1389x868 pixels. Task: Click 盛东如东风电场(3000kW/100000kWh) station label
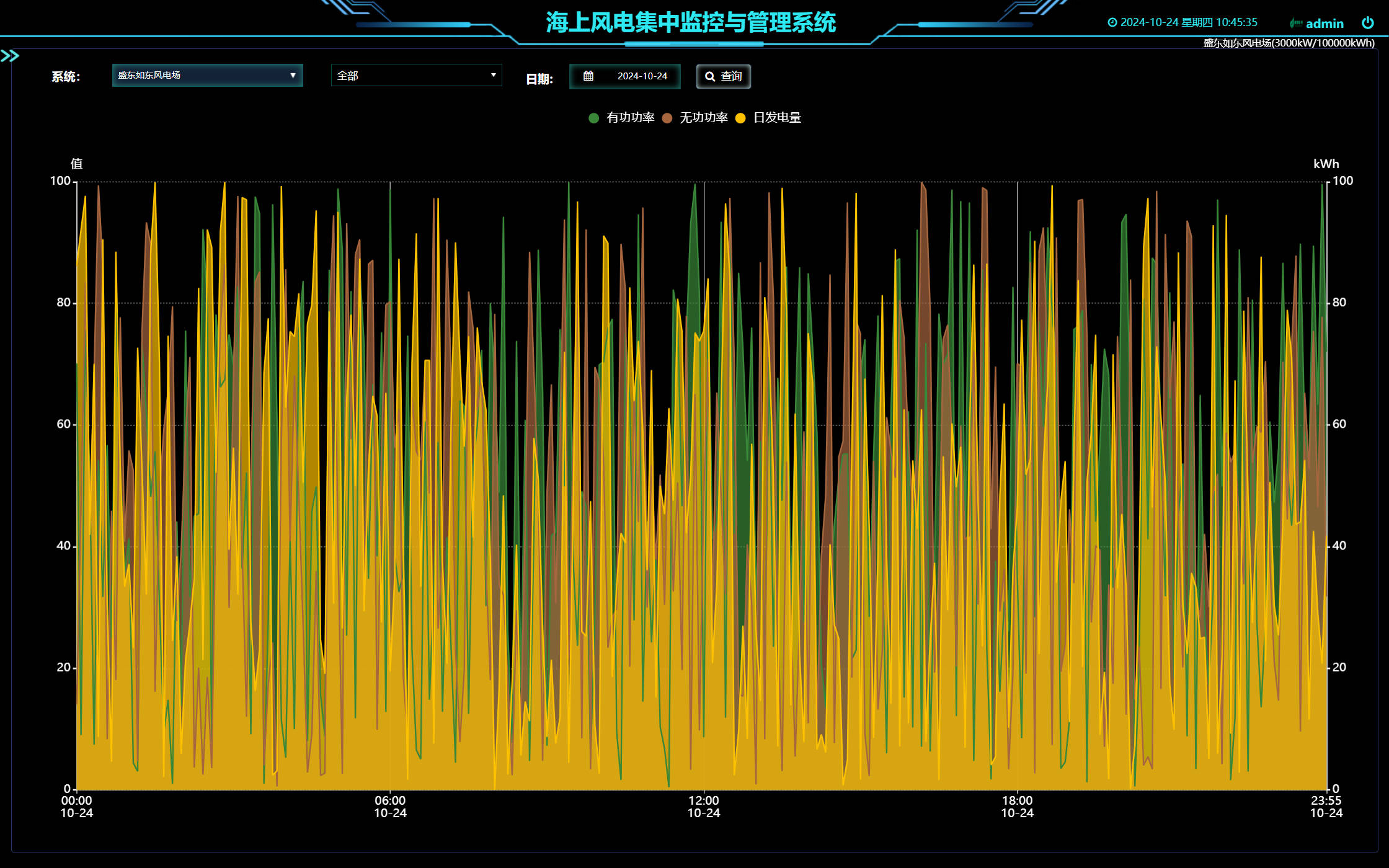click(1289, 43)
